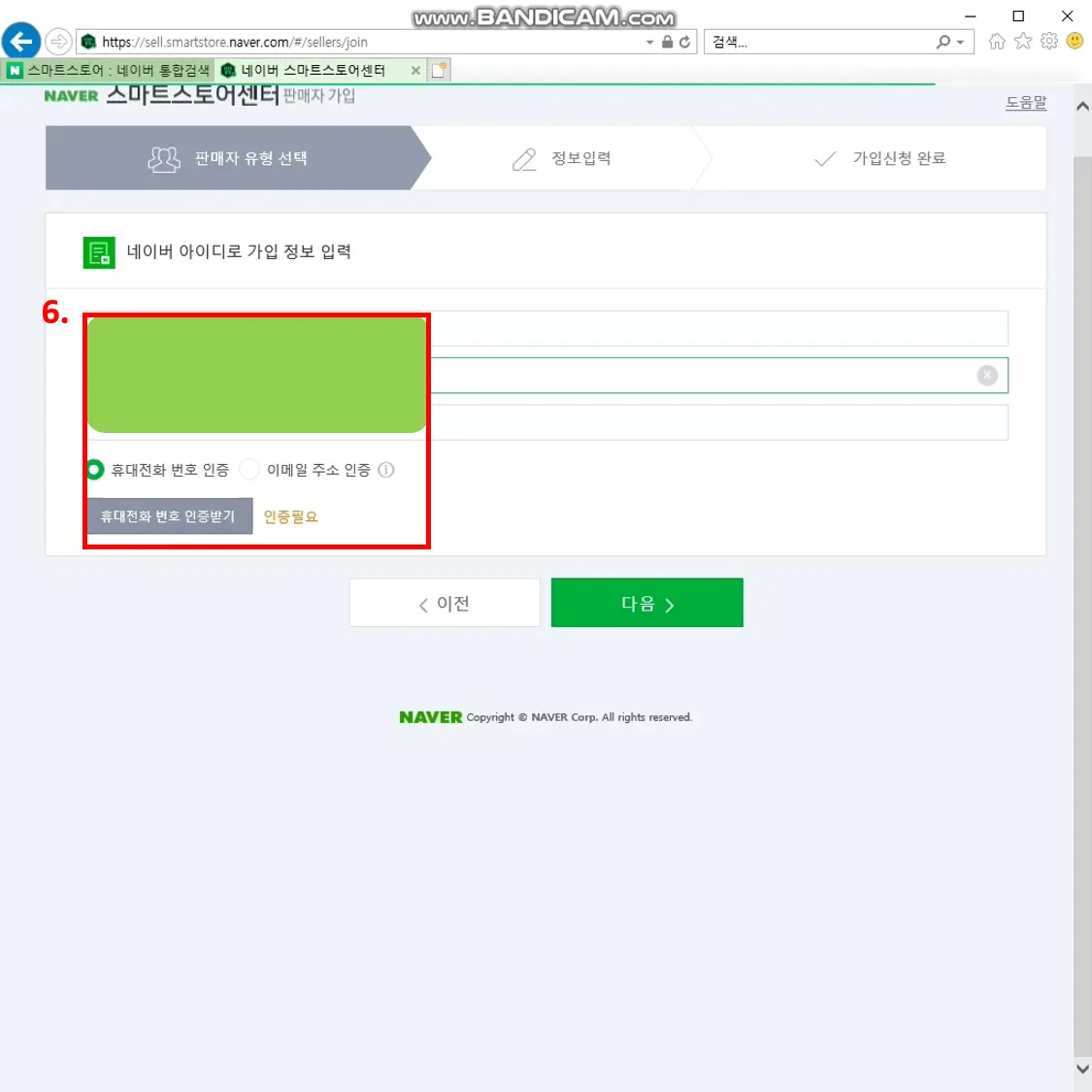
Task: Proceed with the green 다음 button
Action: pyautogui.click(x=647, y=603)
